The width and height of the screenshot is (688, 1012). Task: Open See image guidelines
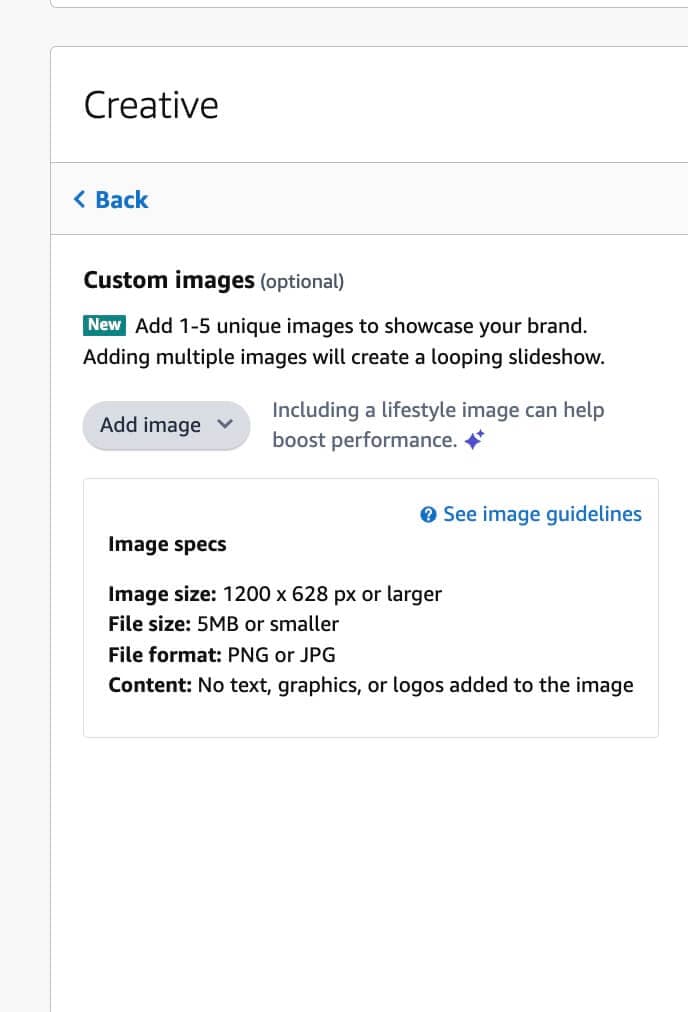pos(540,513)
